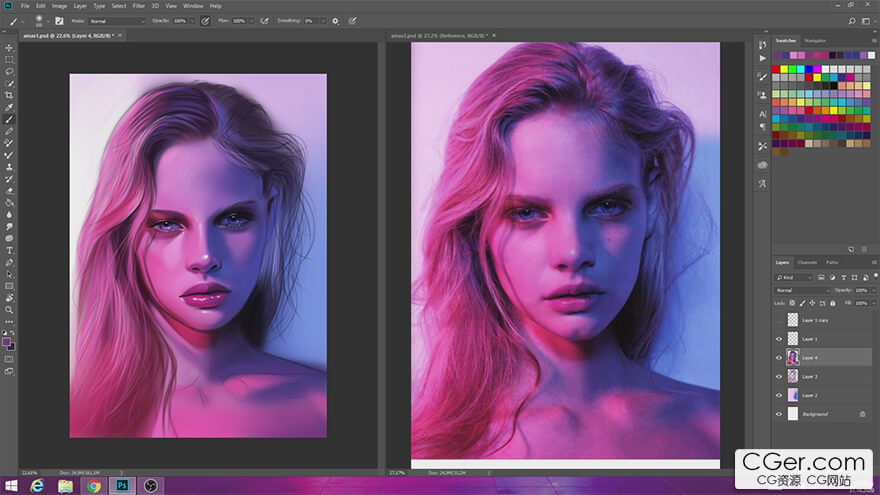Open Chrome from the taskbar
The image size is (880, 495).
94,485
